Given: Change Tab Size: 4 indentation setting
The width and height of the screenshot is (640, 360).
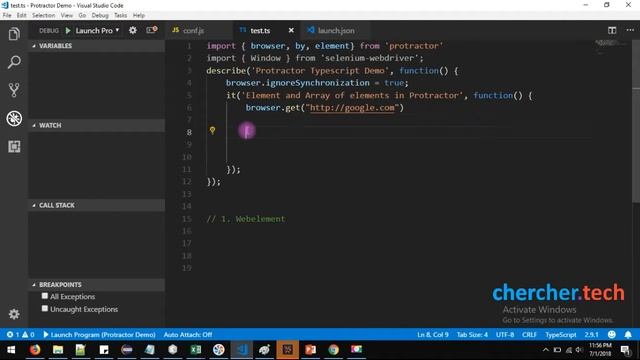Looking at the screenshot, I should tap(472, 335).
